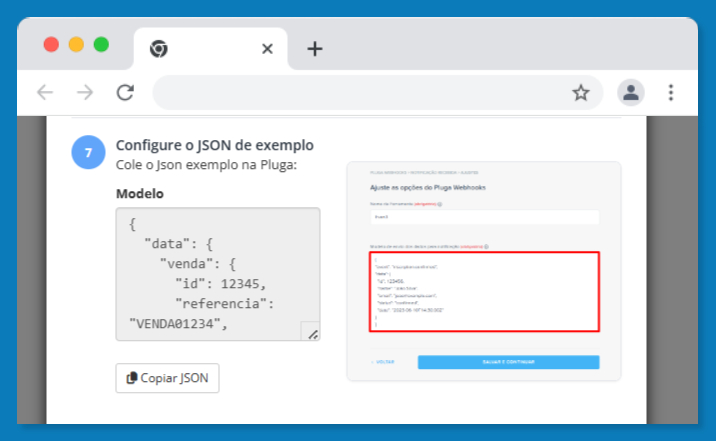Click the resize handle of the JSON box
The height and width of the screenshot is (441, 716).
313,335
